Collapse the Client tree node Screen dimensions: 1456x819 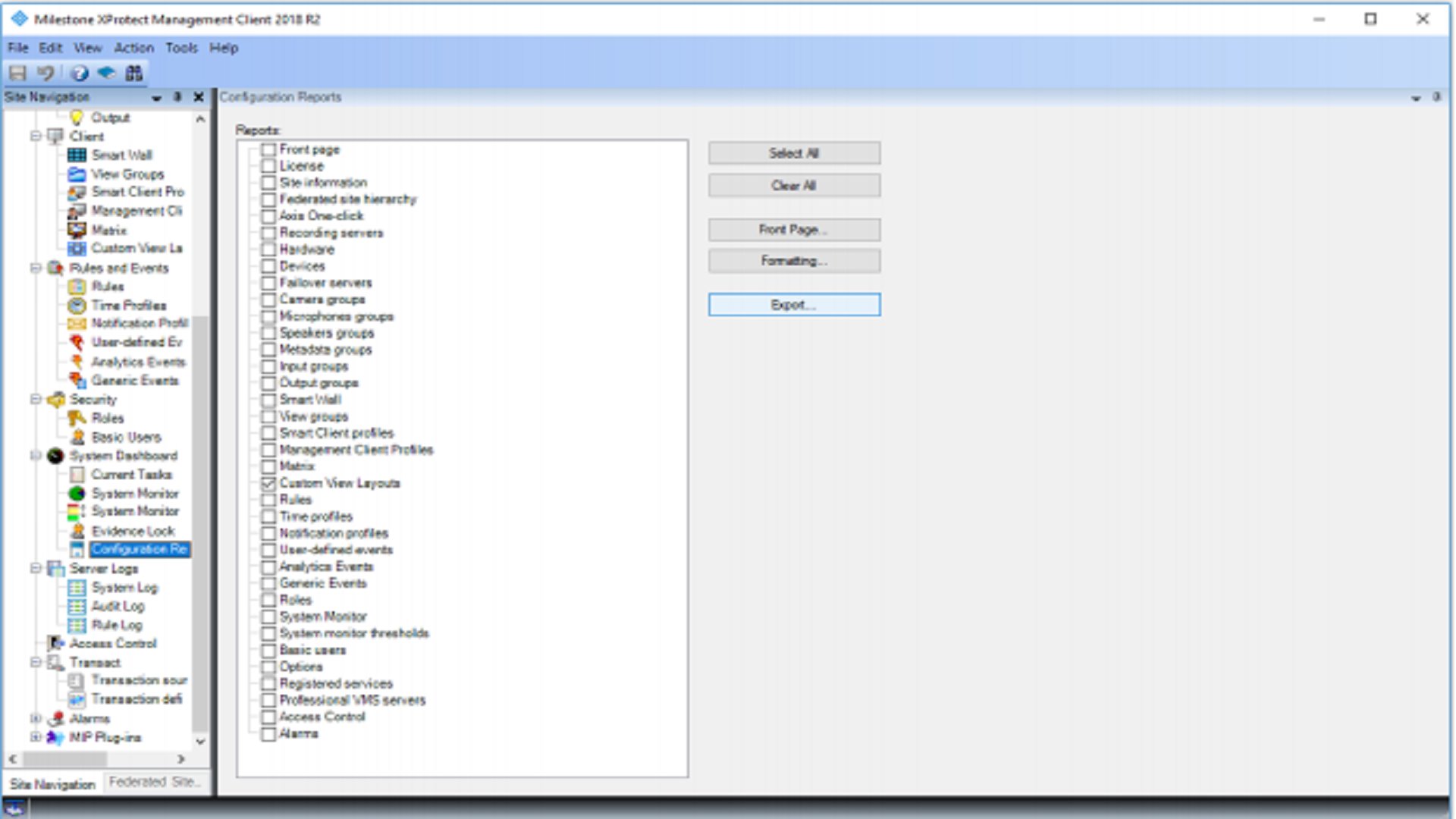pos(36,136)
